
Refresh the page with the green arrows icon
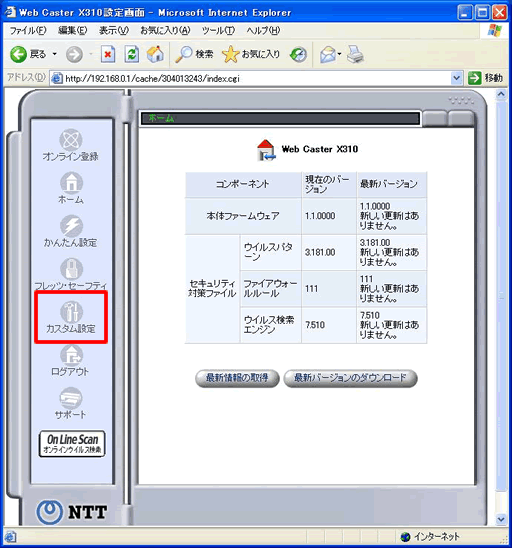click(x=132, y=55)
